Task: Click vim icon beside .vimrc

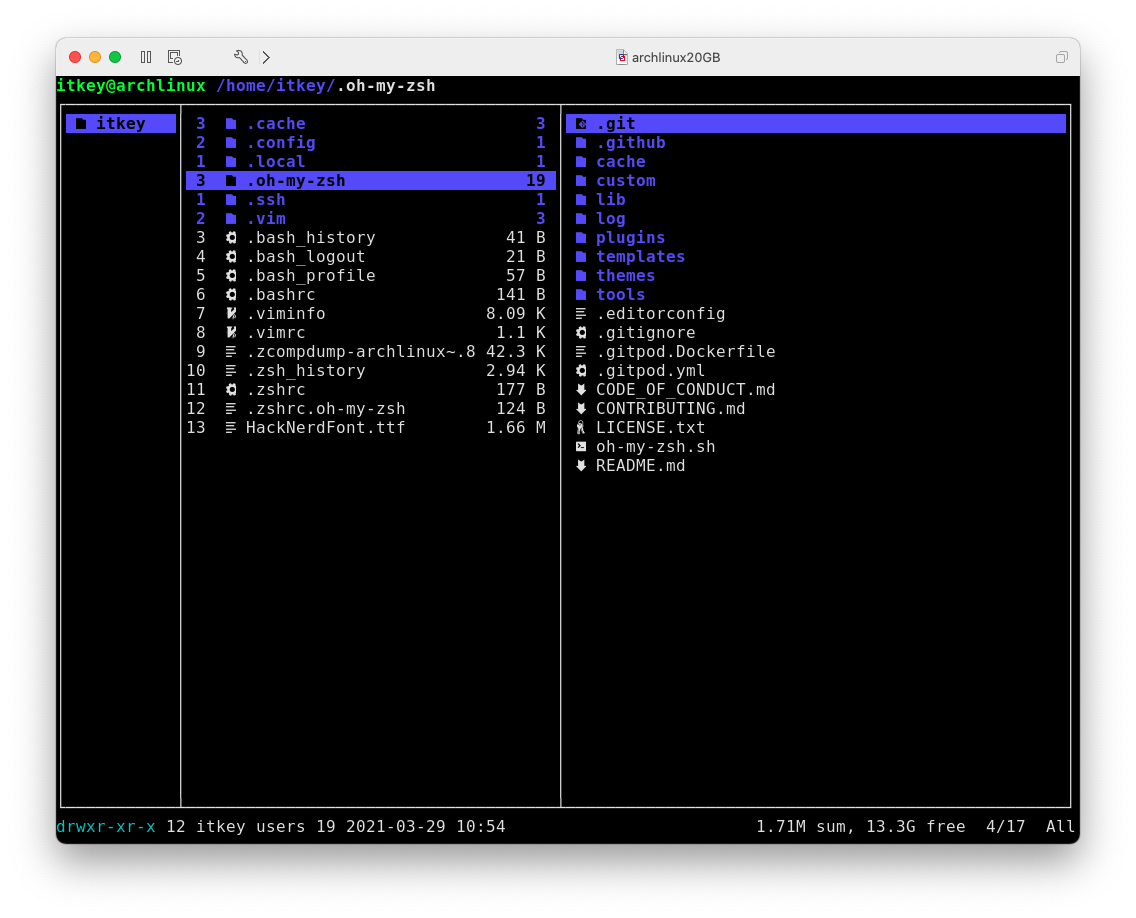Action: [231, 333]
